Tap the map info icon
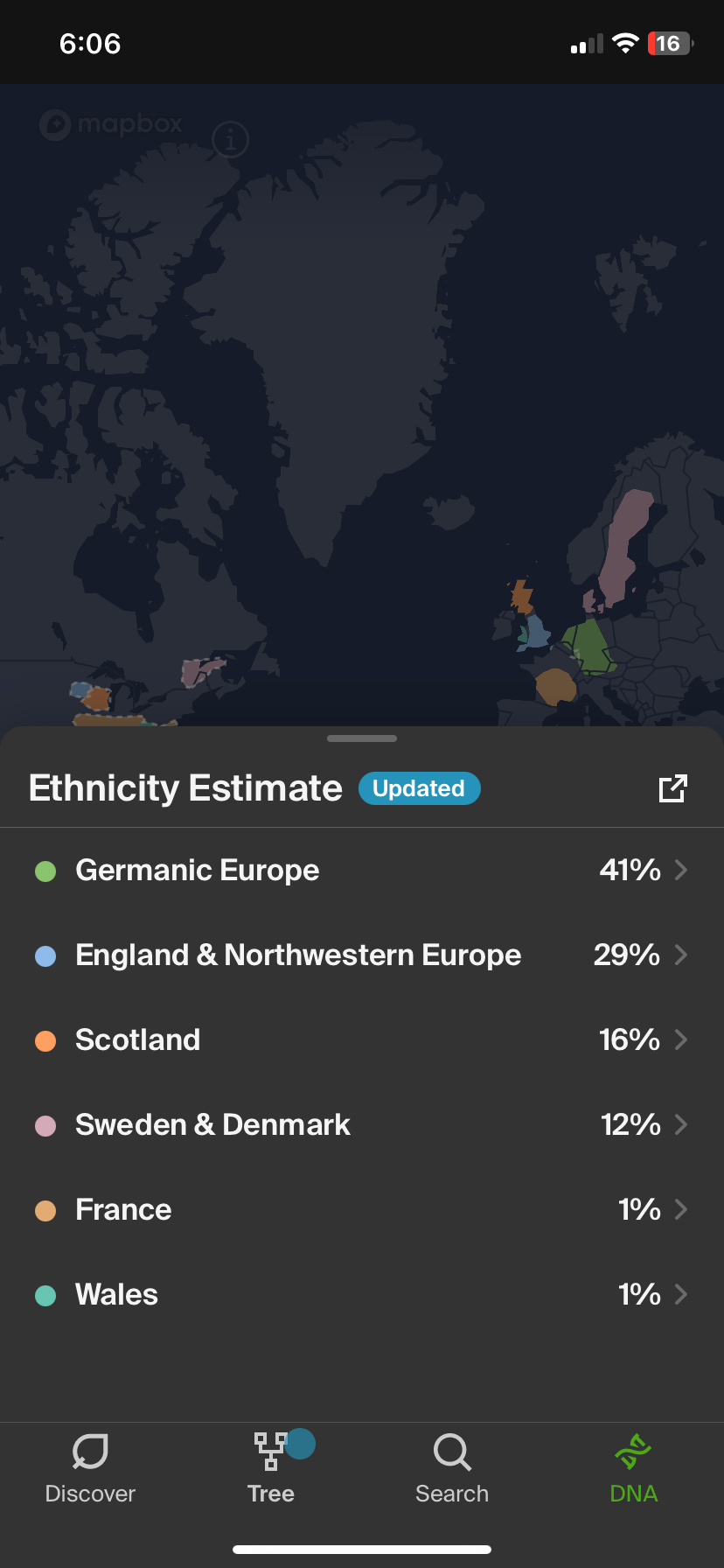 [231, 139]
